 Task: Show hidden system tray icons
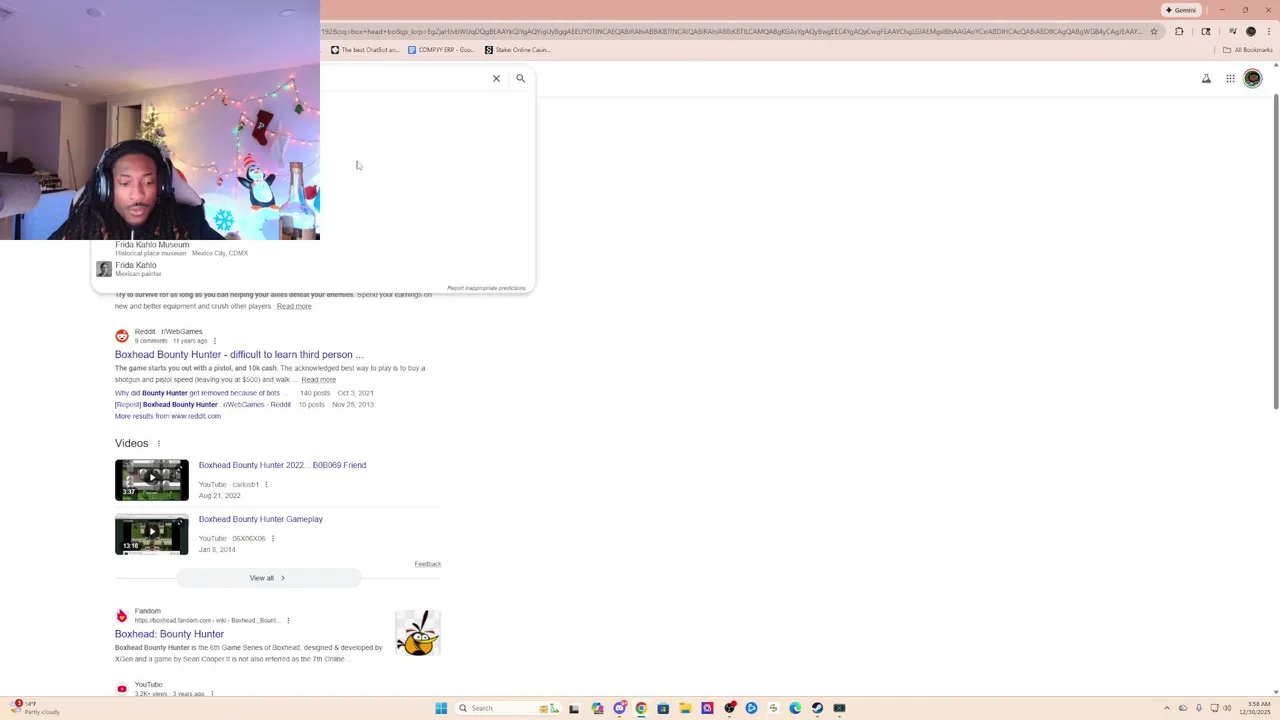(x=1167, y=708)
